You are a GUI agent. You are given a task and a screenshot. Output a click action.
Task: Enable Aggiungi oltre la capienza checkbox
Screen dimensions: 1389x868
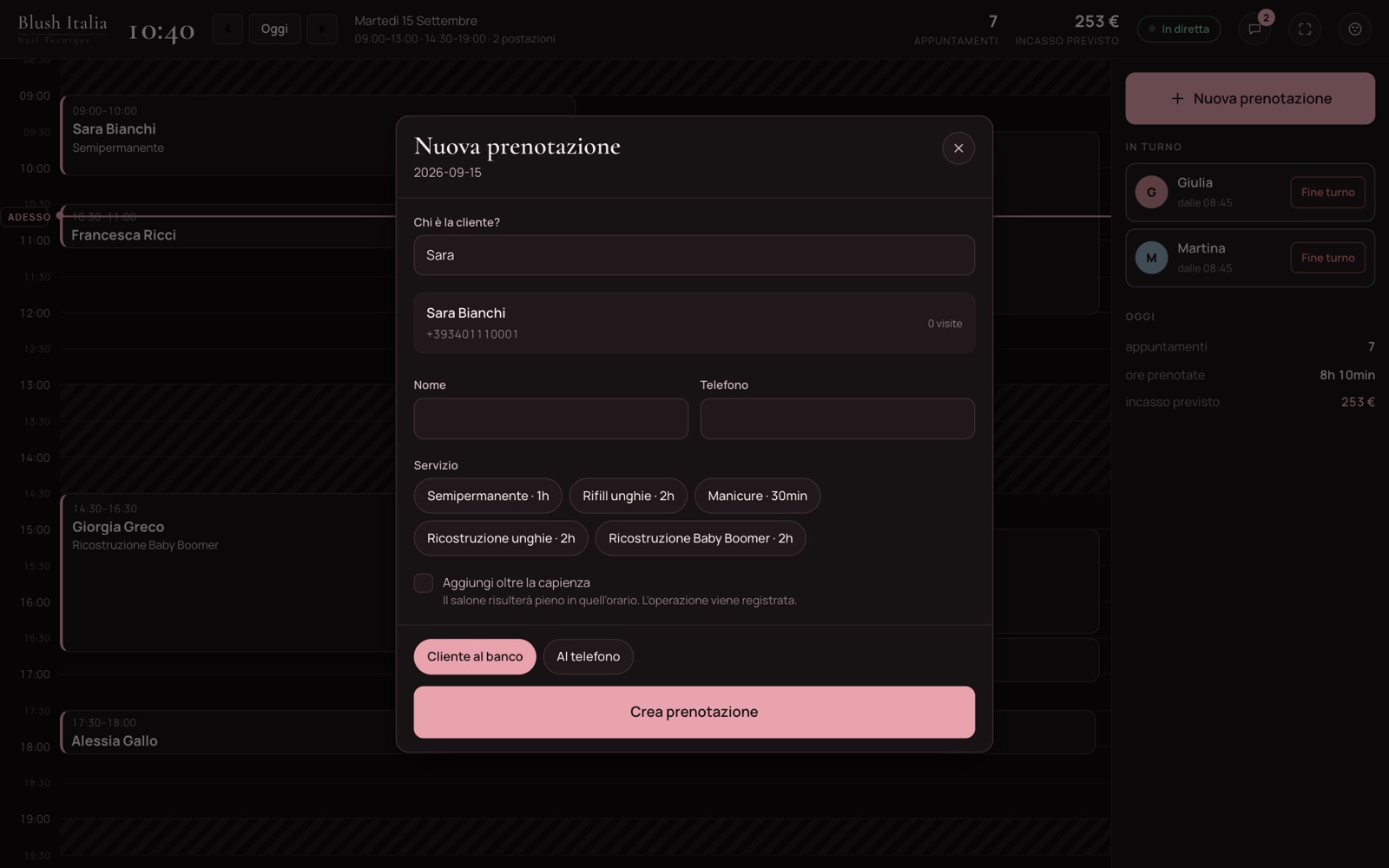click(x=424, y=583)
